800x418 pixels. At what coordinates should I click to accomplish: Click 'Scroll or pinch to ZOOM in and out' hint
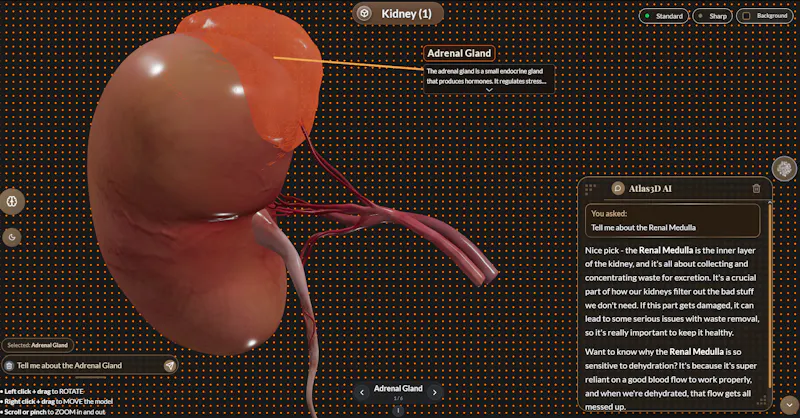pyautogui.click(x=54, y=412)
